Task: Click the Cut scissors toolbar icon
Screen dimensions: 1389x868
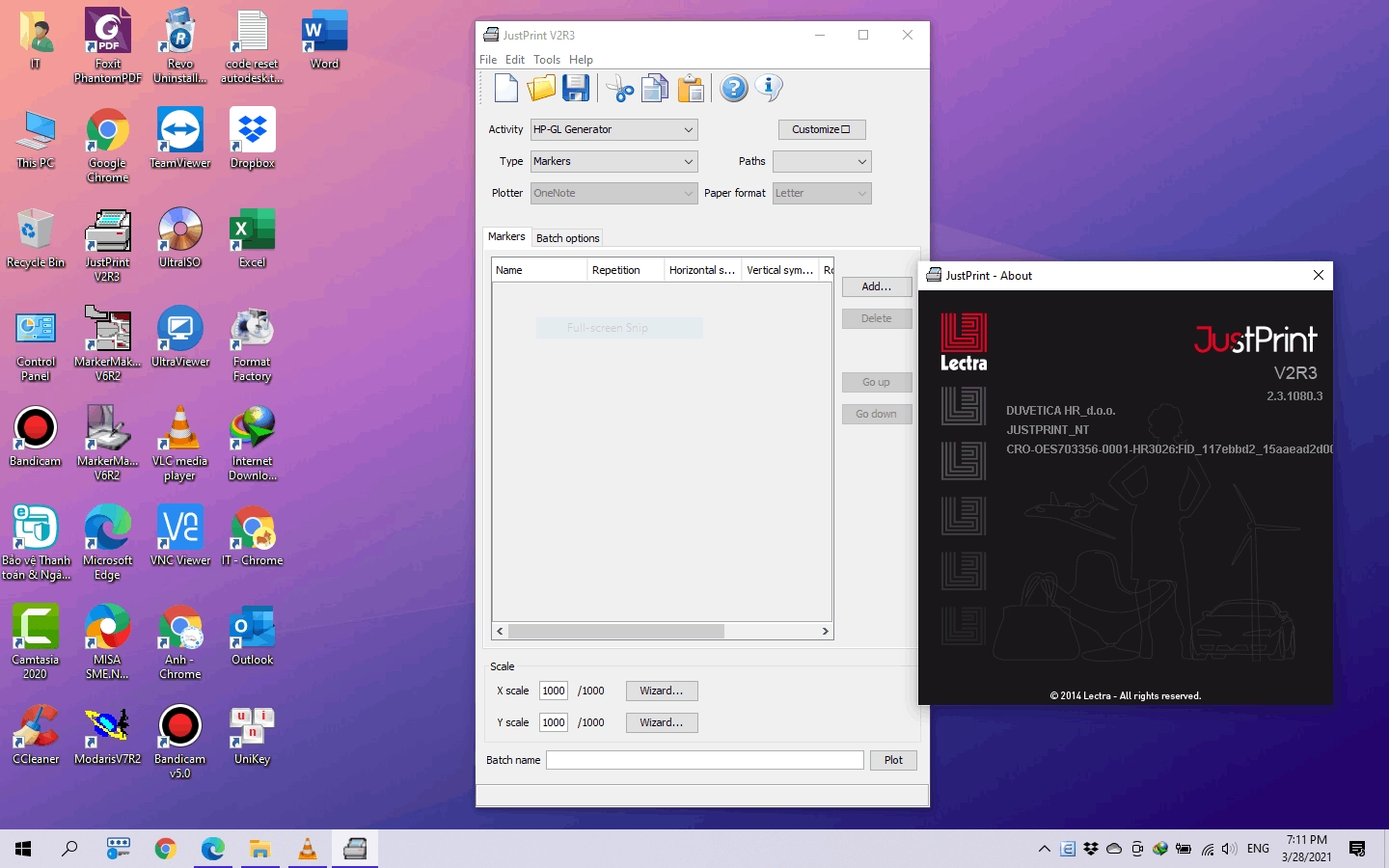Action: point(619,90)
